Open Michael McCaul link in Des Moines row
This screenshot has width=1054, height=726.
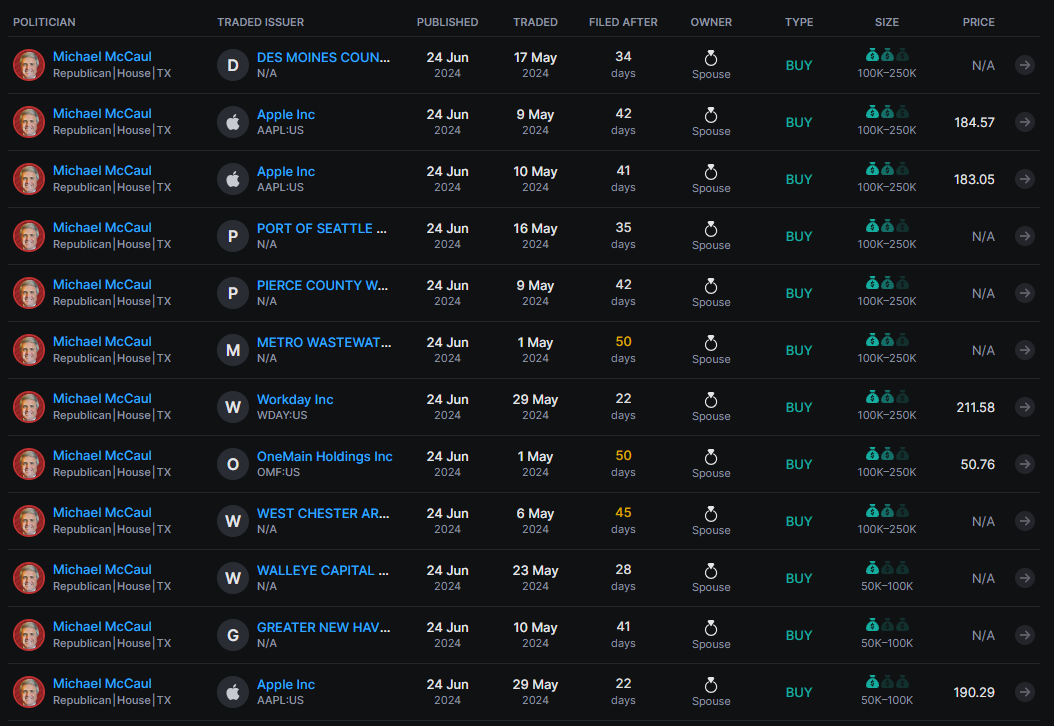coord(102,56)
